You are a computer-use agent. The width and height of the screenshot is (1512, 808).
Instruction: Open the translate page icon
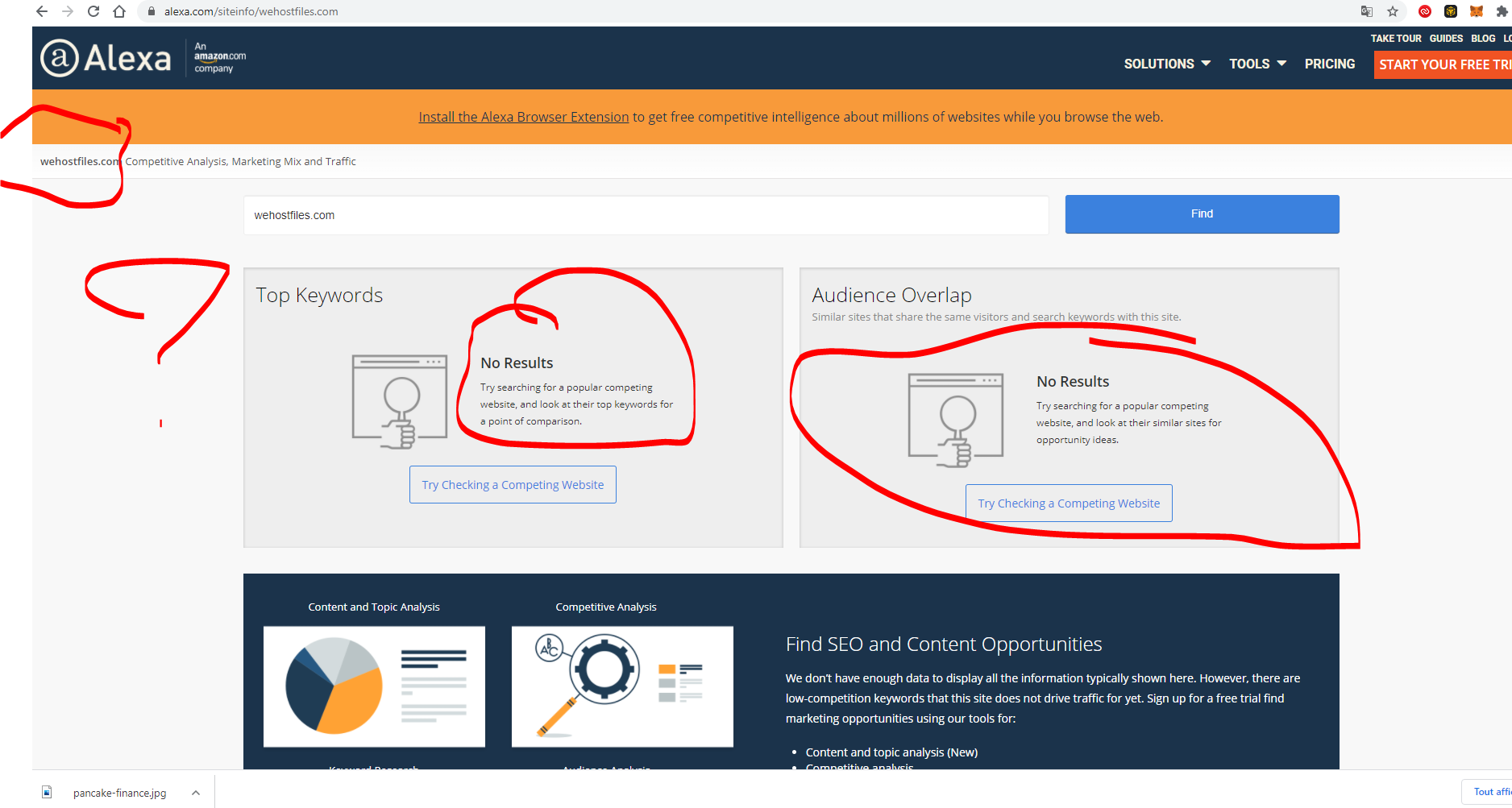coord(1367,11)
